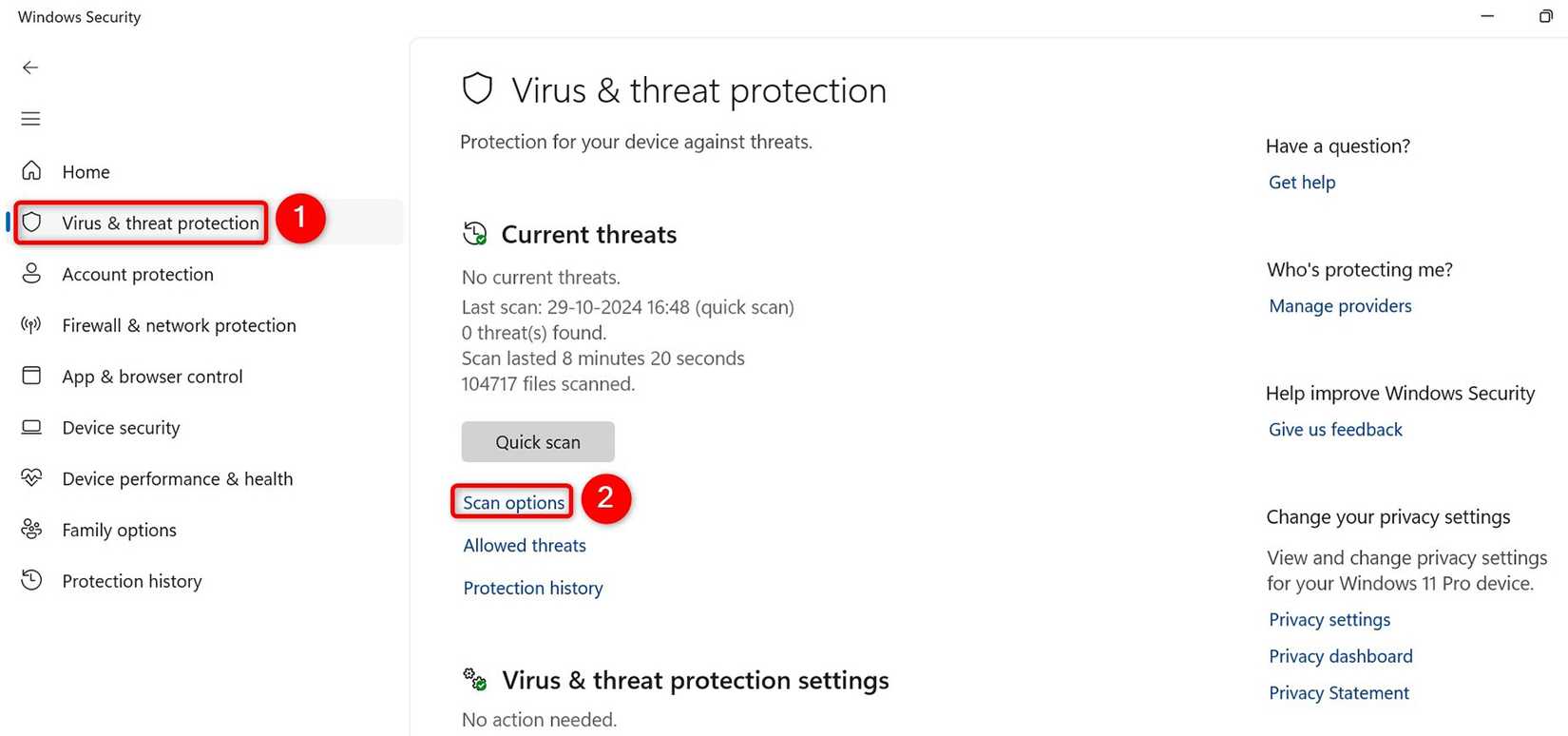Run a Quick scan

[537, 441]
